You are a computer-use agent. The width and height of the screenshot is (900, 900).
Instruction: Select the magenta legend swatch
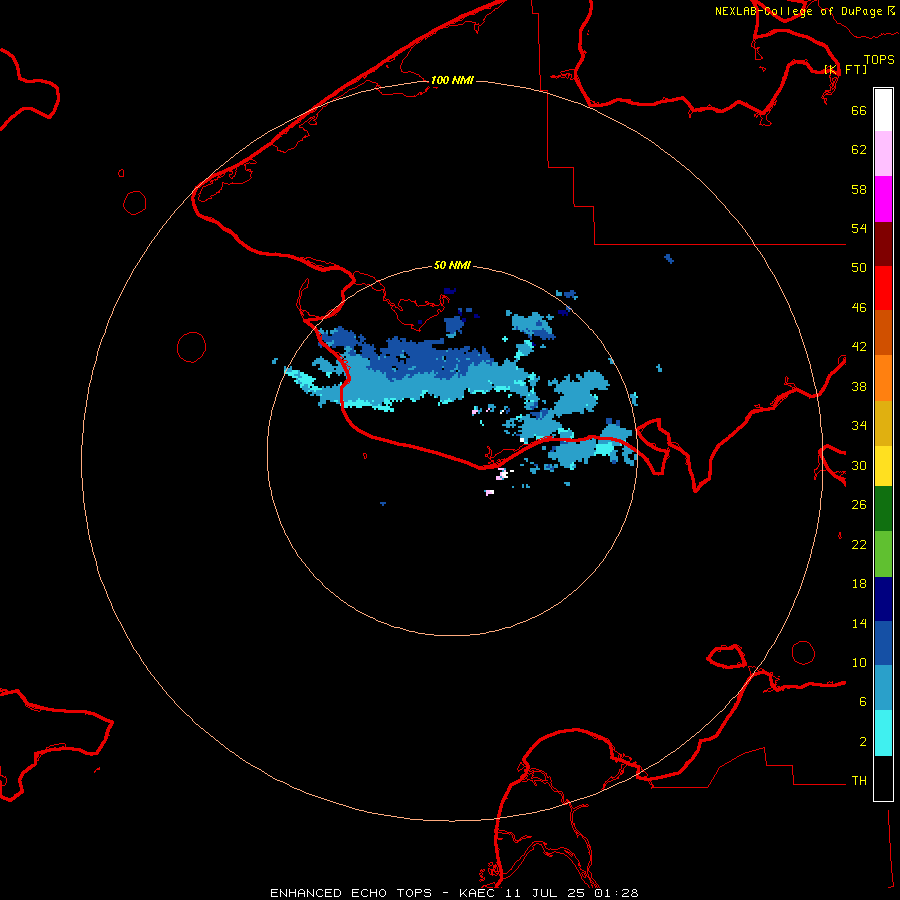pos(883,199)
